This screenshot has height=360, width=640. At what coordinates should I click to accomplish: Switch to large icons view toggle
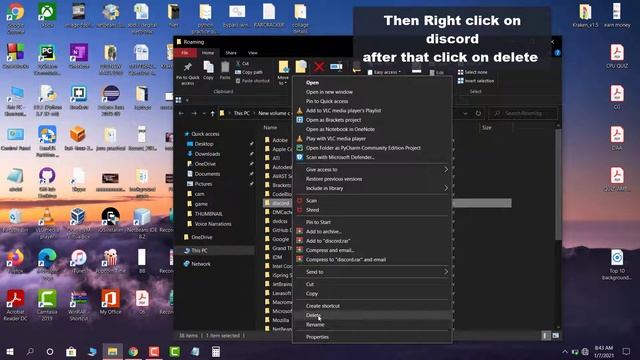pos(556,336)
